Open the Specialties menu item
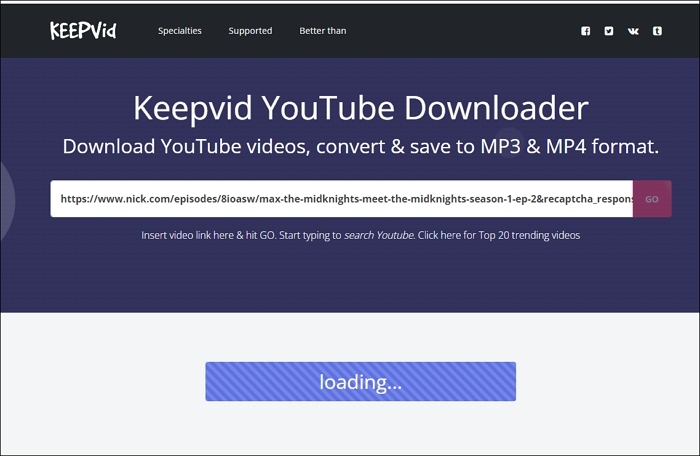This screenshot has width=700, height=456. pyautogui.click(x=179, y=31)
